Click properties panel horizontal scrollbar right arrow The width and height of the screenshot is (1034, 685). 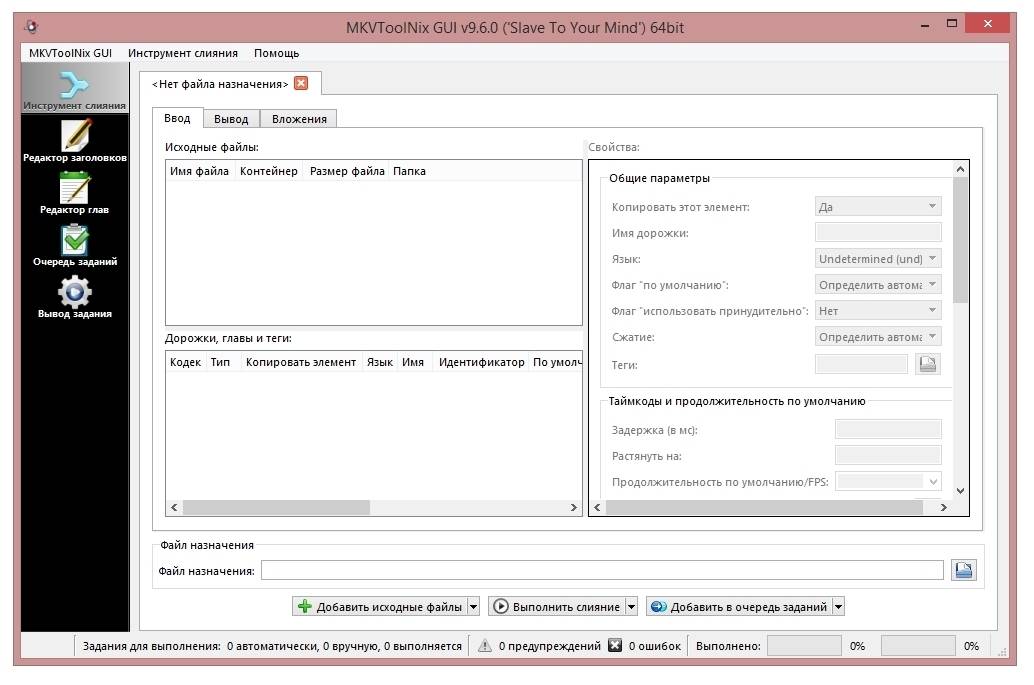pos(944,507)
